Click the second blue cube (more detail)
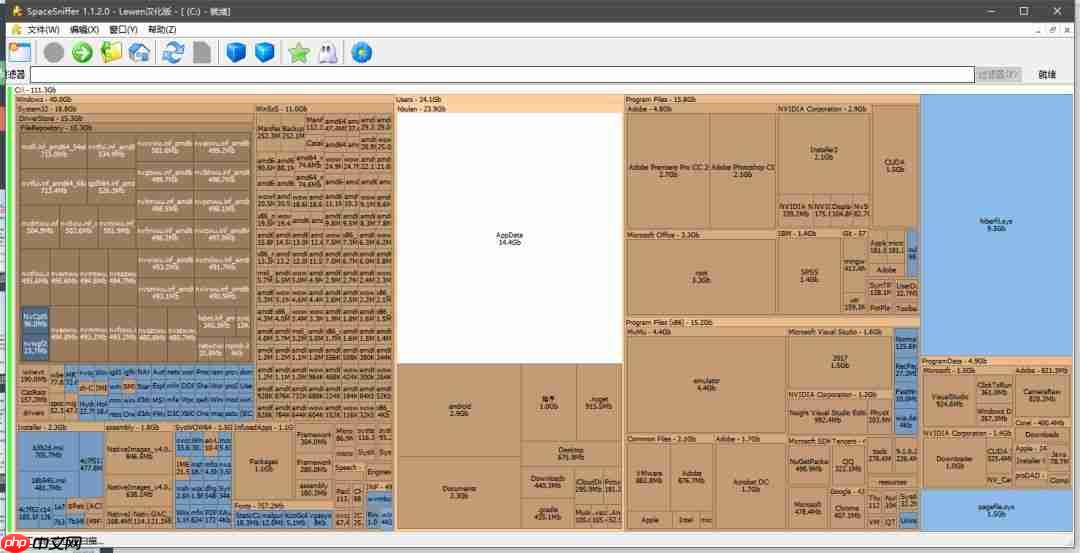The image size is (1080, 553). (x=264, y=53)
